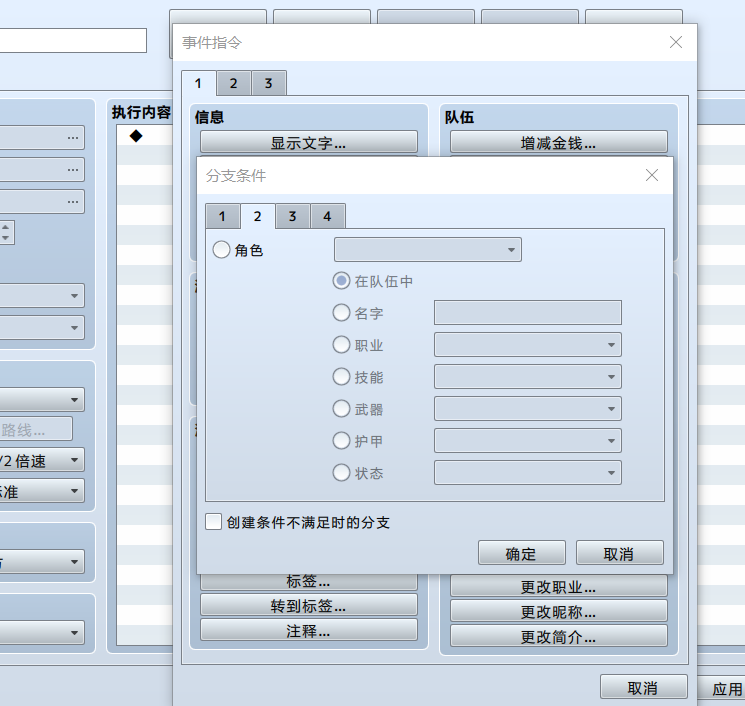Select the 职业 radio option
Image resolution: width=745 pixels, height=706 pixels.
click(x=341, y=345)
